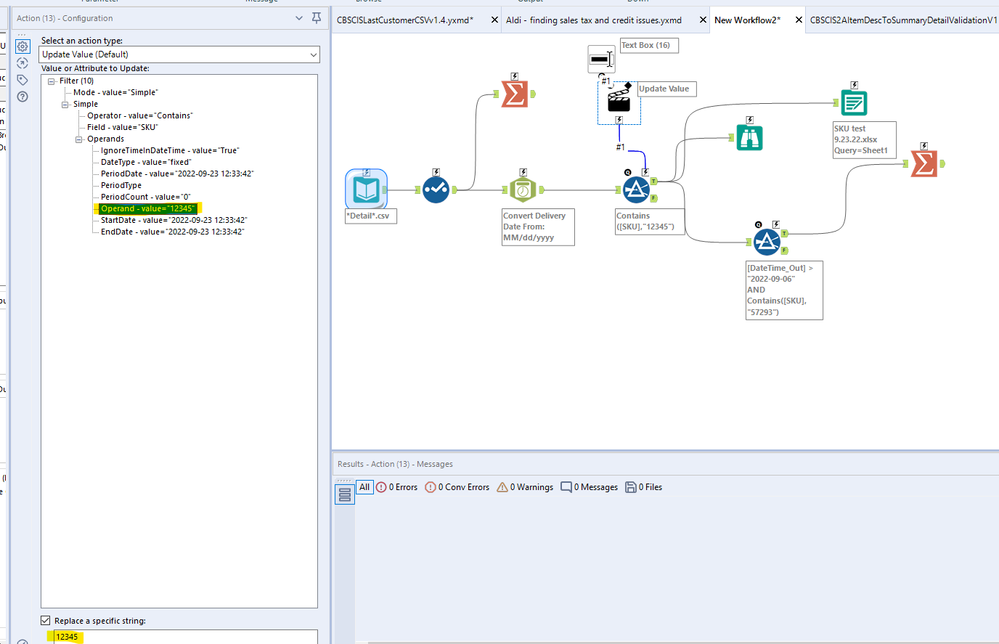Select the upper Summarize tool near Select
Screen dimensions: 999x644
tap(515, 94)
